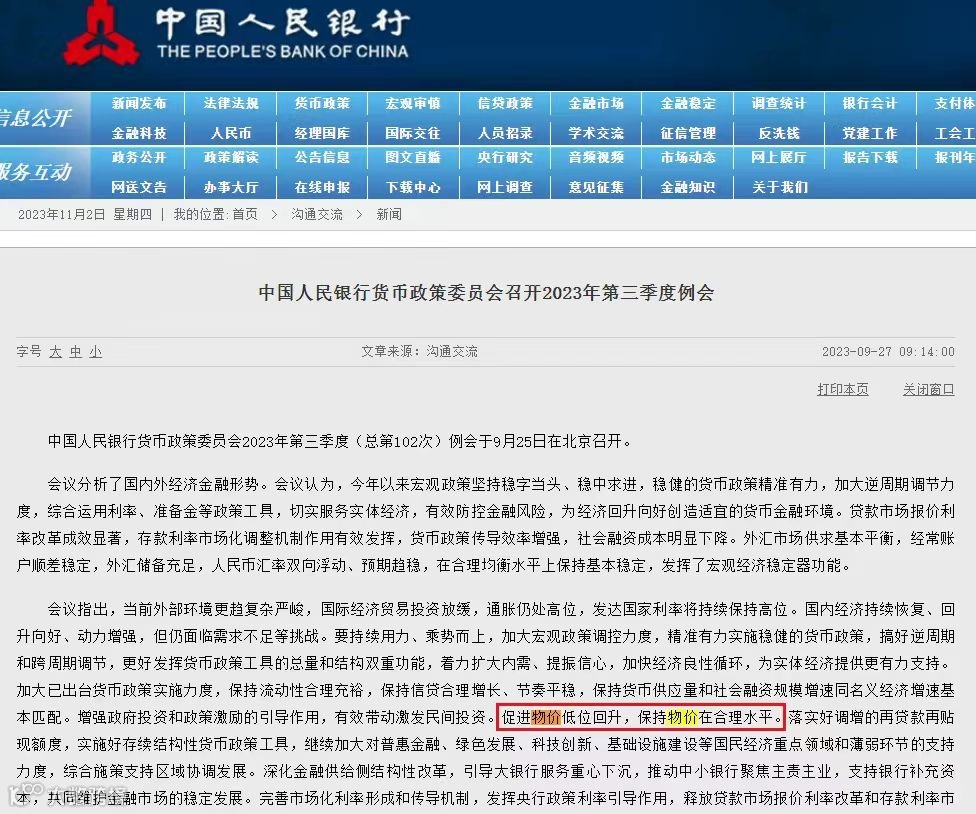
Task: Click the article title about 2023年第三季度例会
Action: click(486, 293)
